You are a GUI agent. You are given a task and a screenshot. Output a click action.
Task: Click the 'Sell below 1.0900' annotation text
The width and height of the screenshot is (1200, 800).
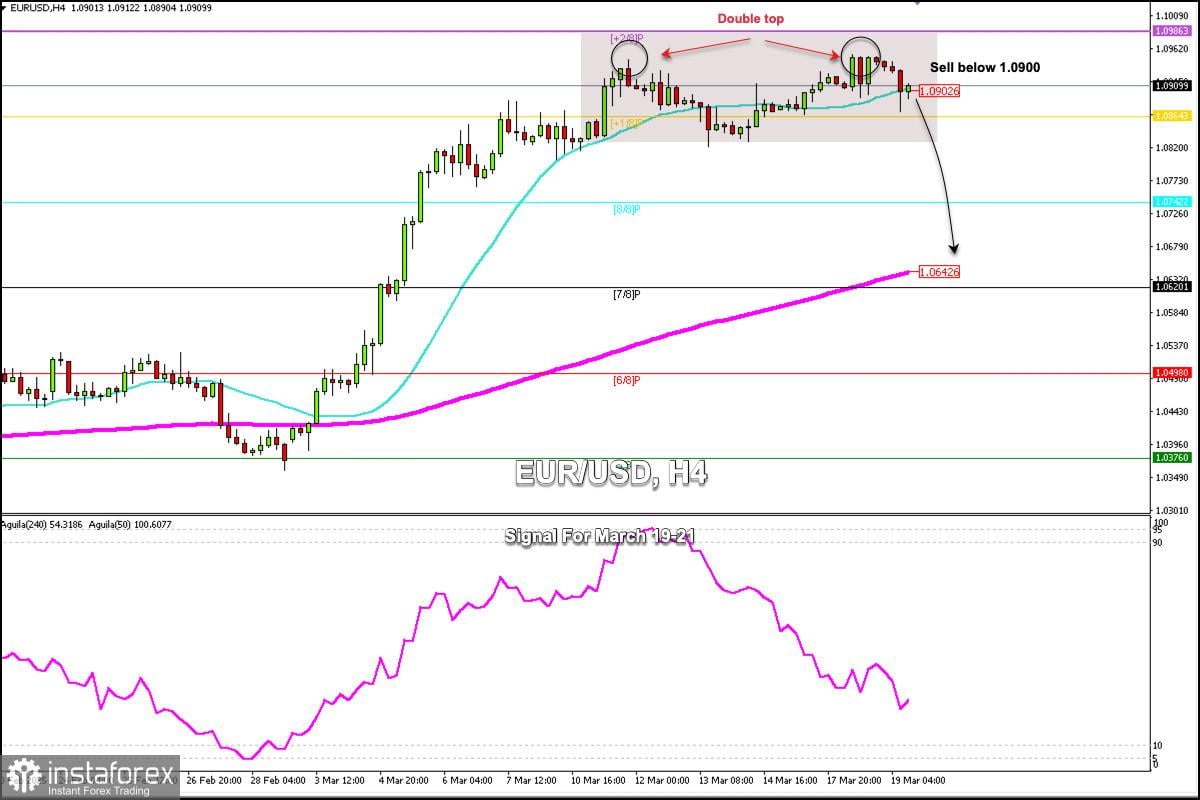tap(985, 67)
